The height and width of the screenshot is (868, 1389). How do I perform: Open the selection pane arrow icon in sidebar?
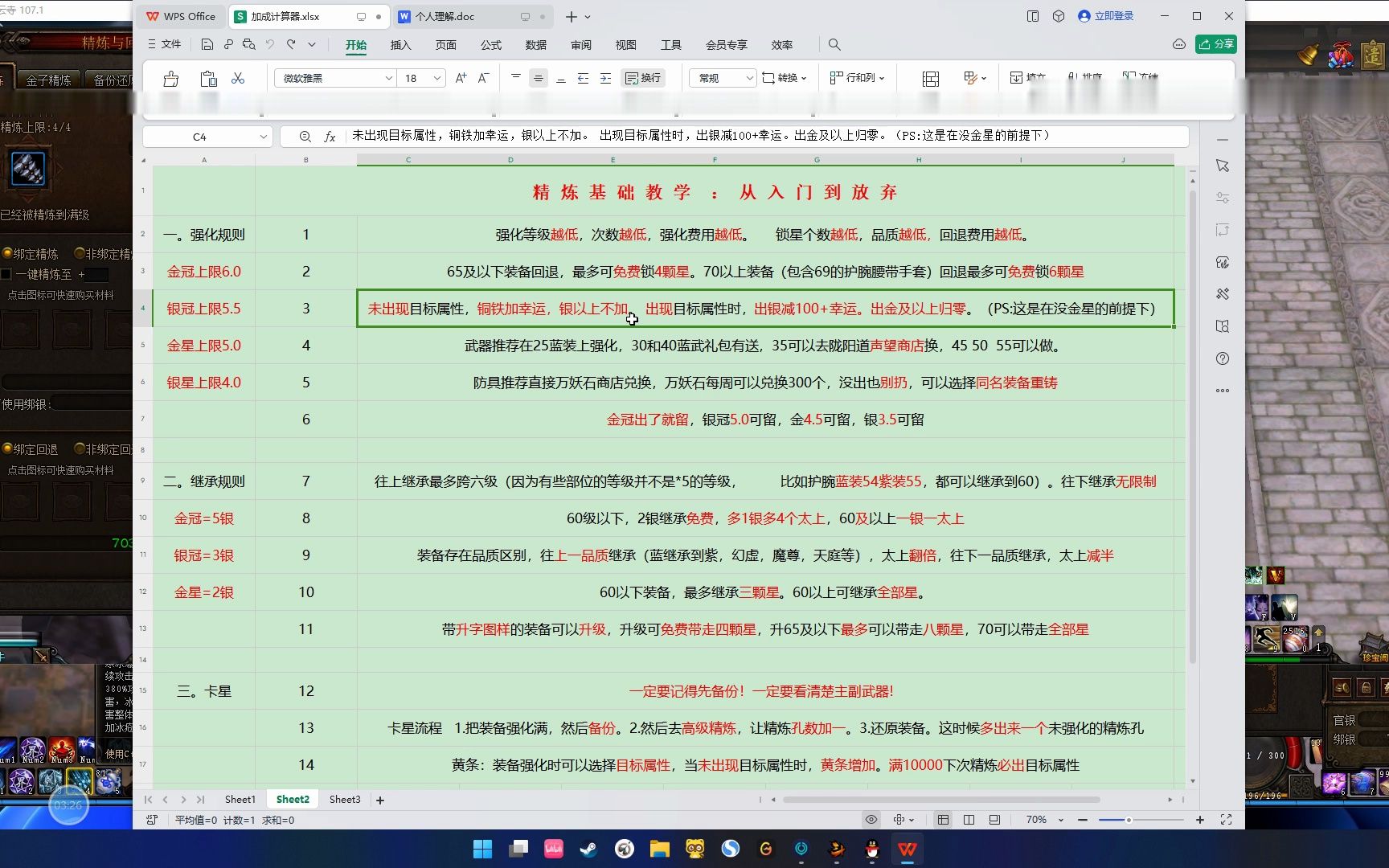(x=1223, y=166)
